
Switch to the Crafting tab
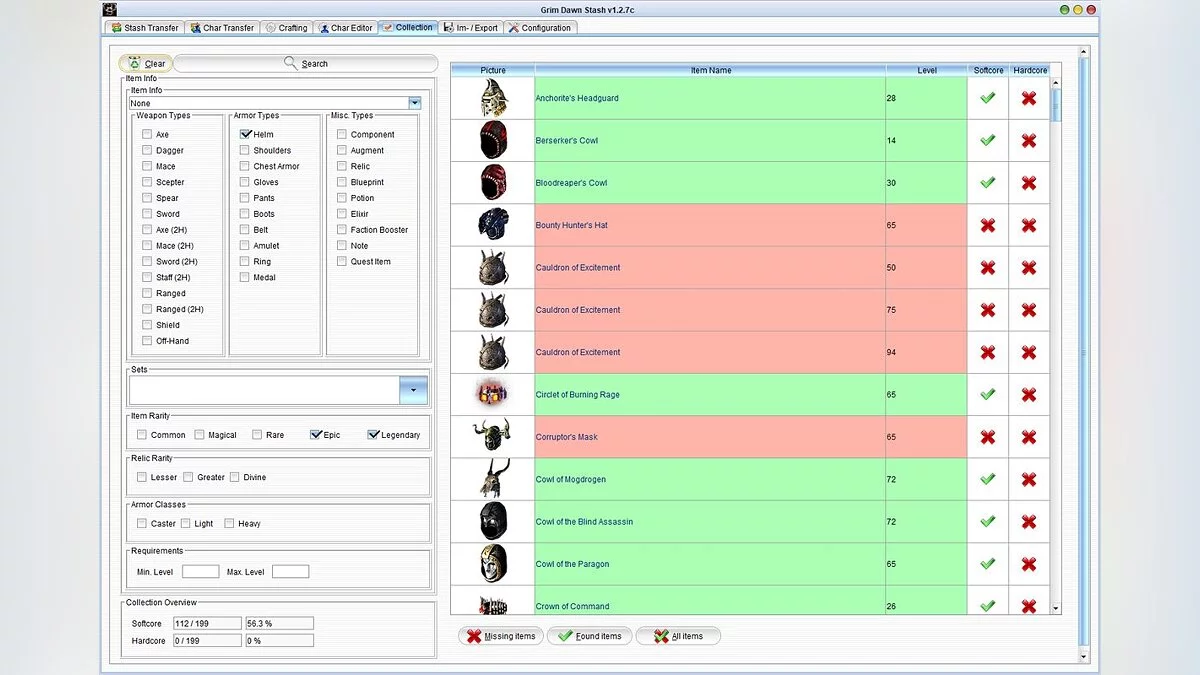286,28
